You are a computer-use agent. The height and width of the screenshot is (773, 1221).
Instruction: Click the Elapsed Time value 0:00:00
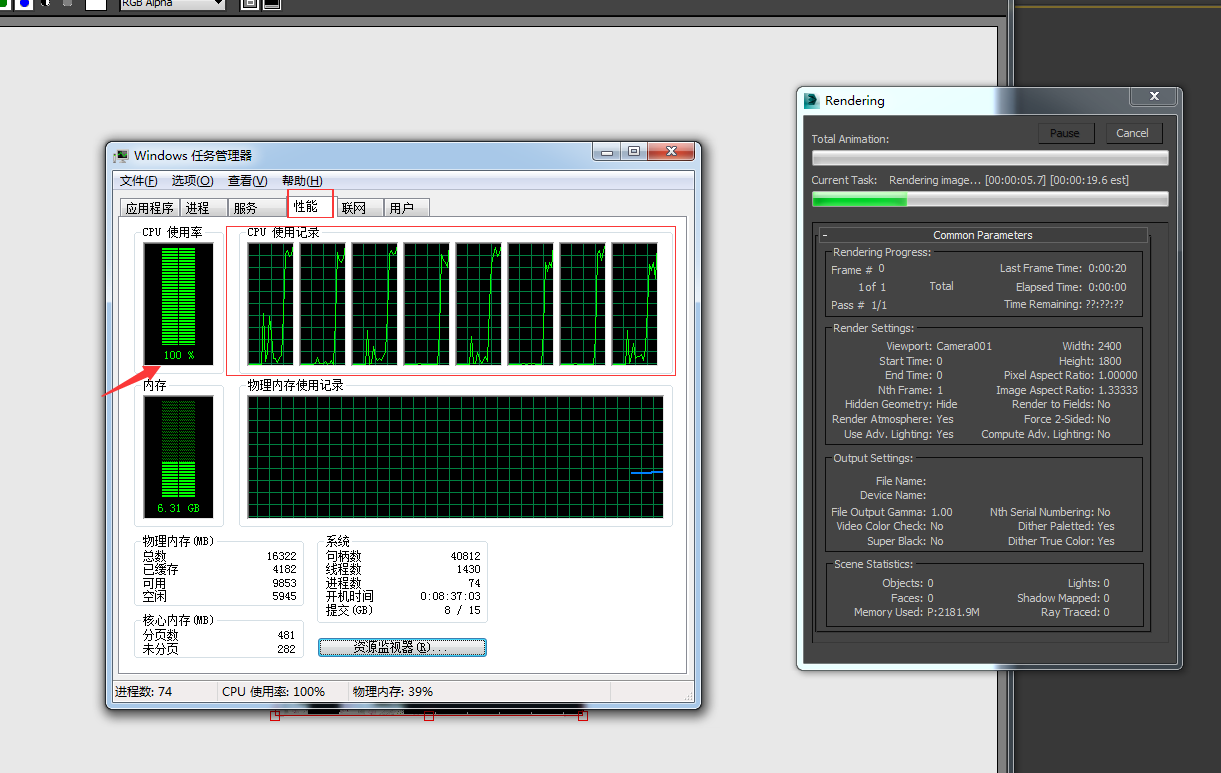[1107, 287]
